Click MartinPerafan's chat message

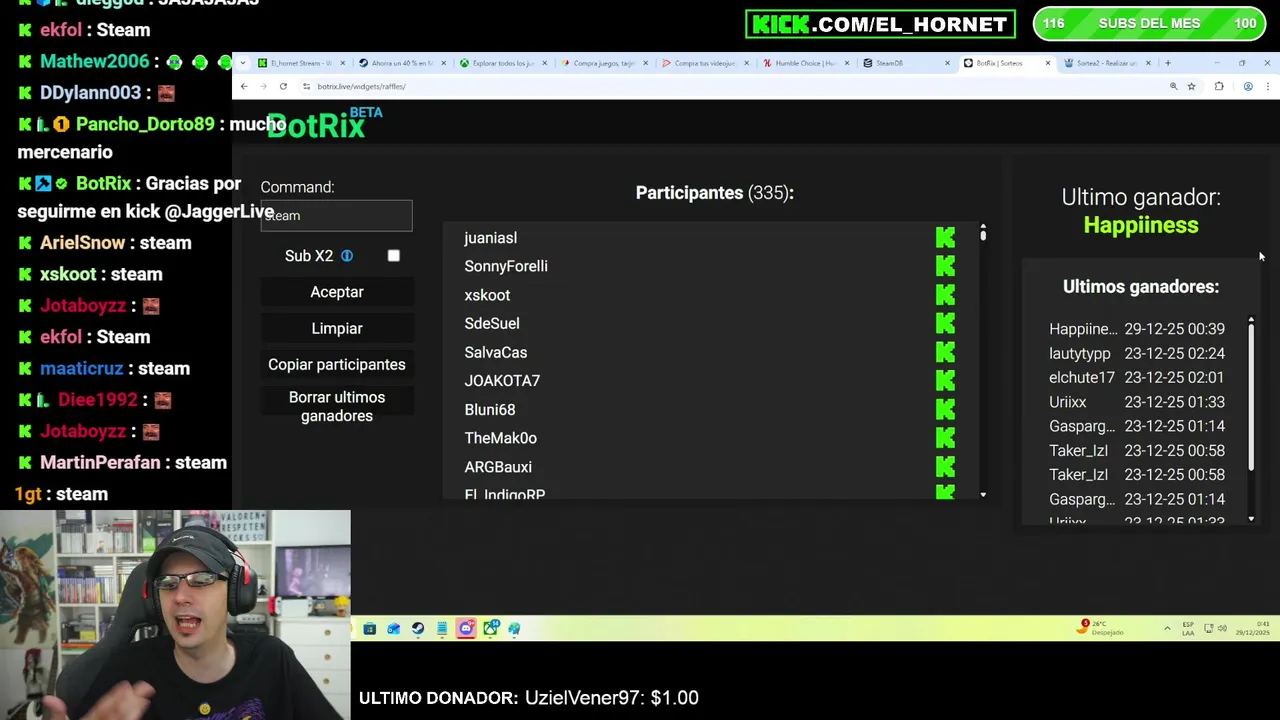tap(122, 463)
